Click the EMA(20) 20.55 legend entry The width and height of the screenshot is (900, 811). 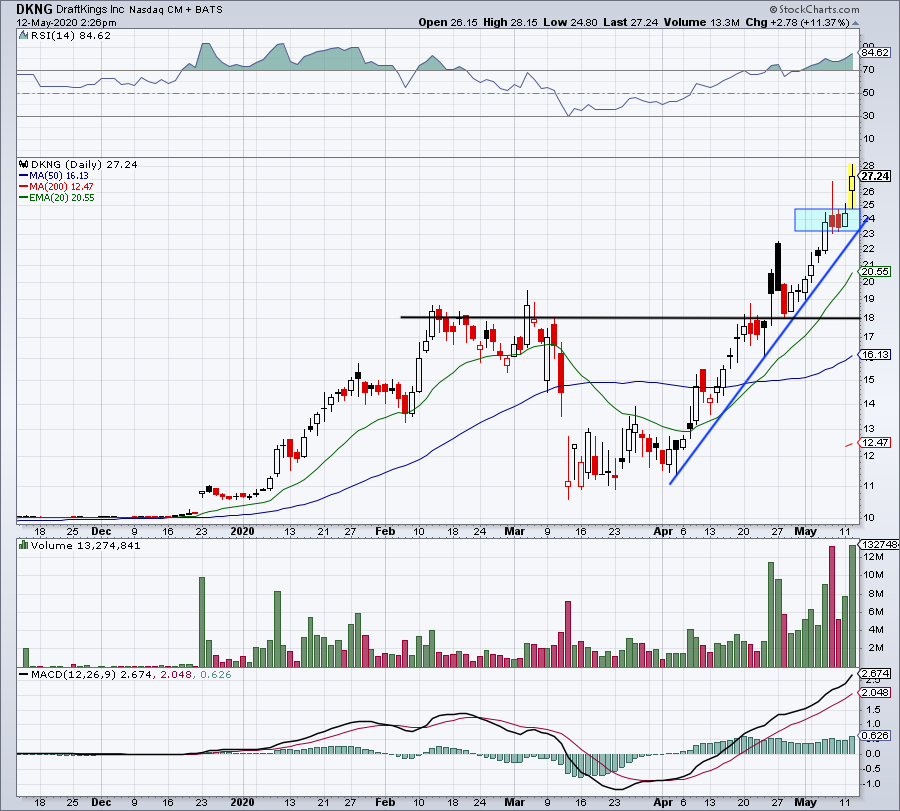pos(61,197)
